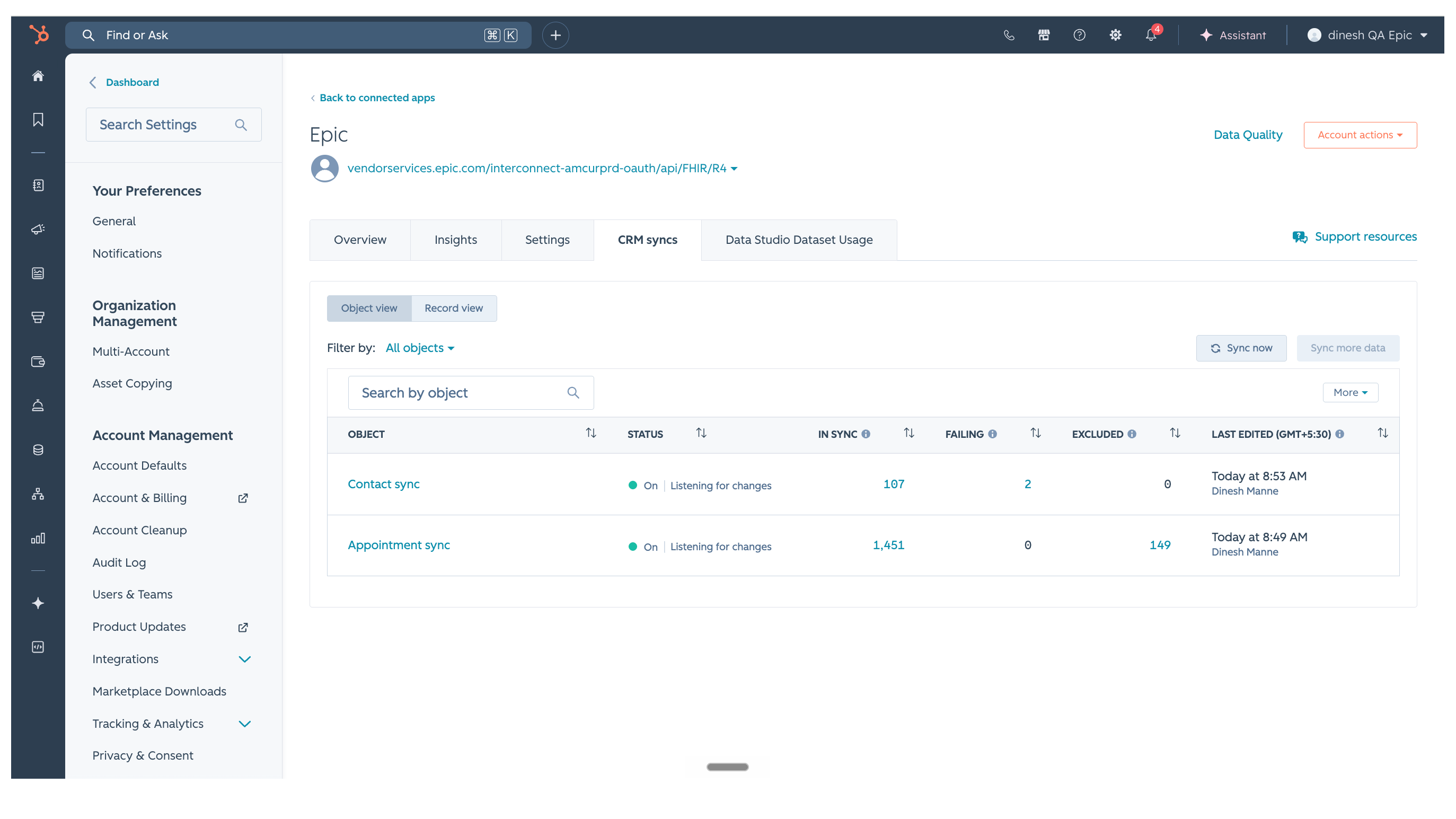Image resolution: width=1456 pixels, height=819 pixels.
Task: Open the Home icon in the left rail
Action: (x=38, y=76)
